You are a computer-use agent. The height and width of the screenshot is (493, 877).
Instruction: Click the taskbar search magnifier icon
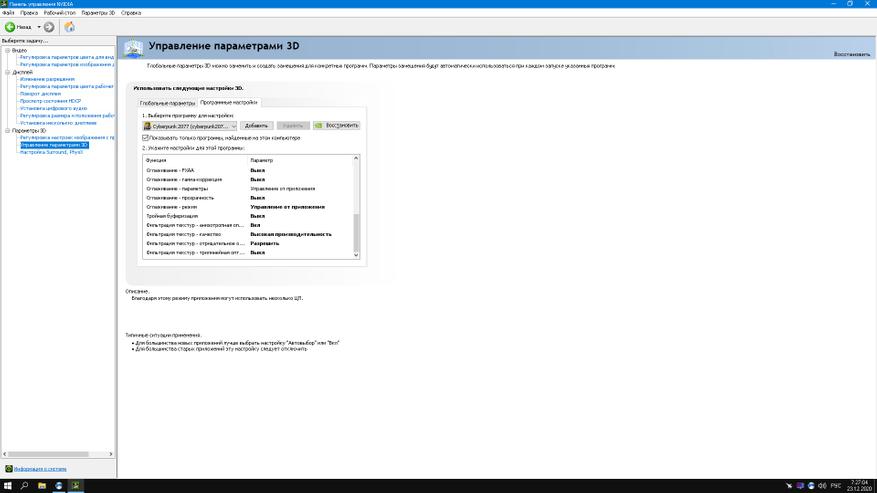[25, 485]
